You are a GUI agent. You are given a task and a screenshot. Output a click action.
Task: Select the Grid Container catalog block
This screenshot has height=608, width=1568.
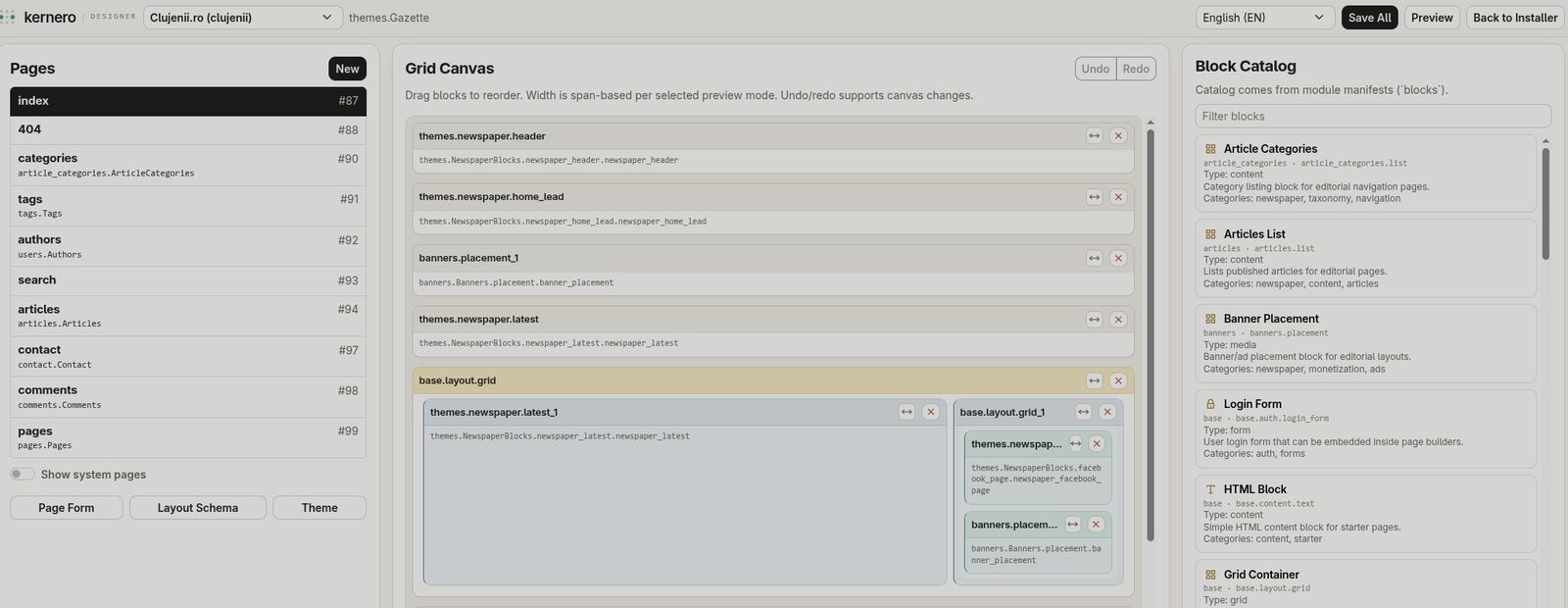1366,584
